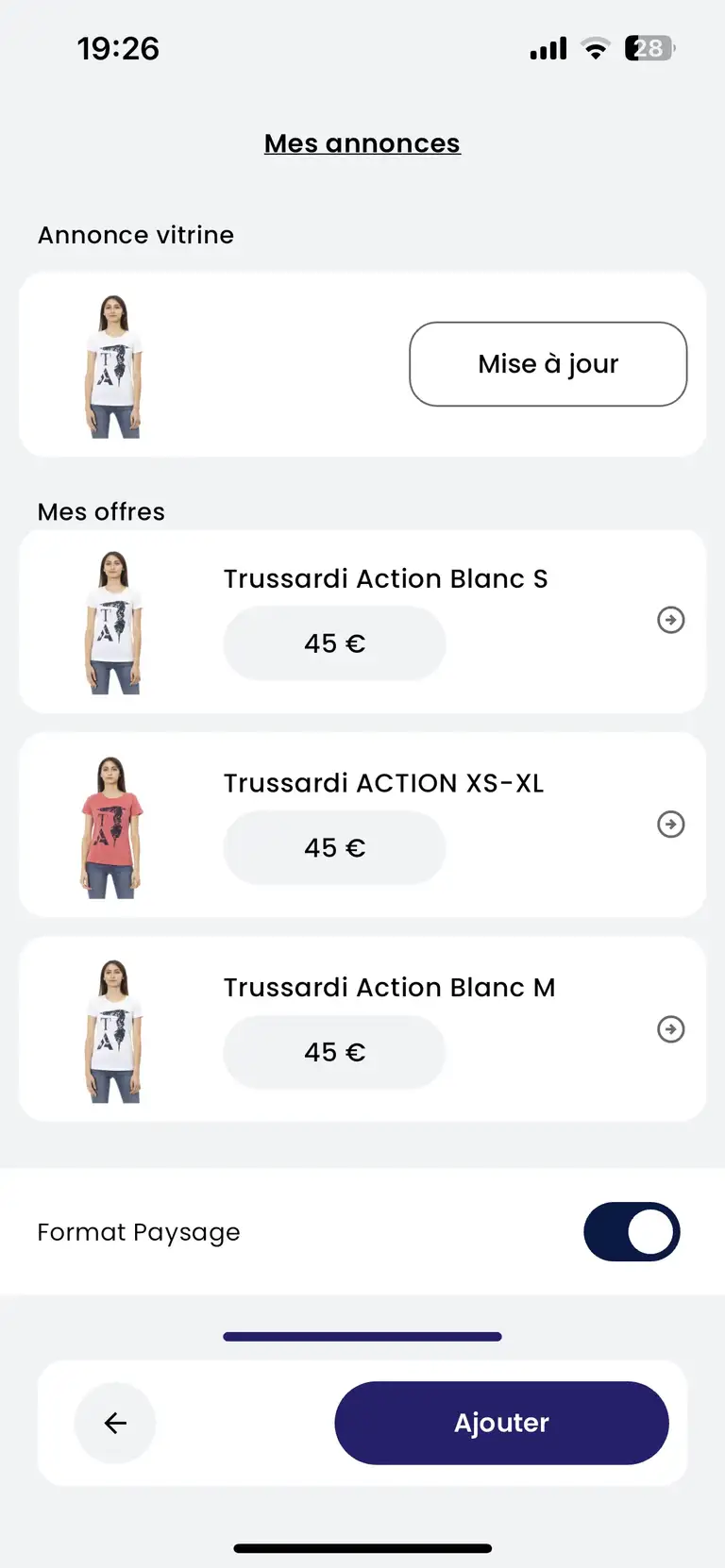Open arrow icon for Trussardi Action Blanc S
The image size is (725, 1568).
(671, 620)
